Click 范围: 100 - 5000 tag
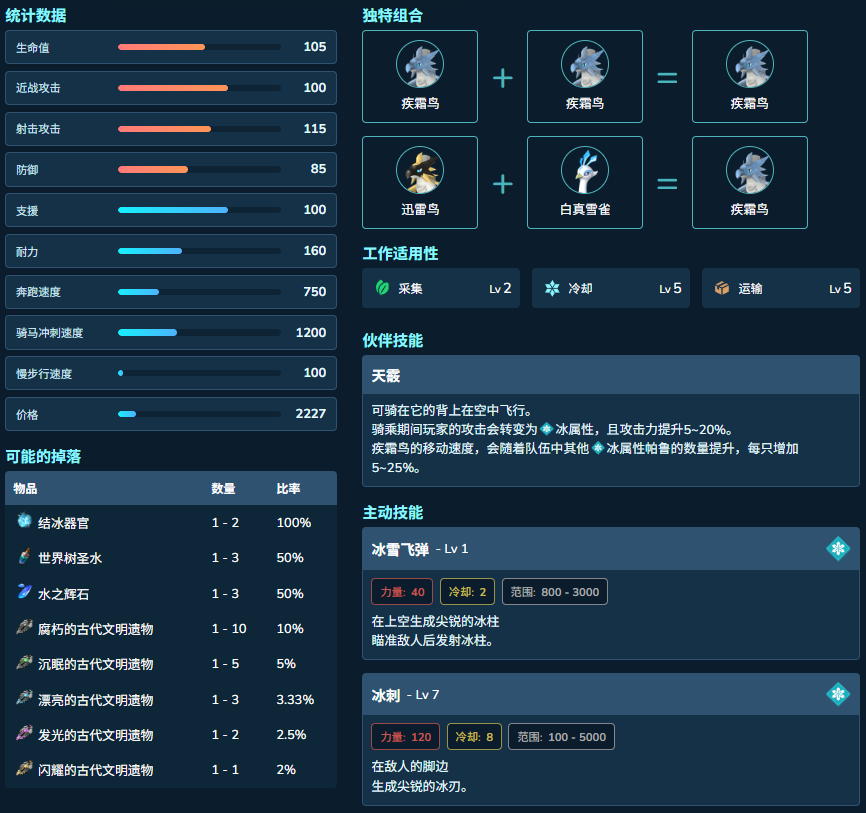This screenshot has width=866, height=813. click(561, 736)
